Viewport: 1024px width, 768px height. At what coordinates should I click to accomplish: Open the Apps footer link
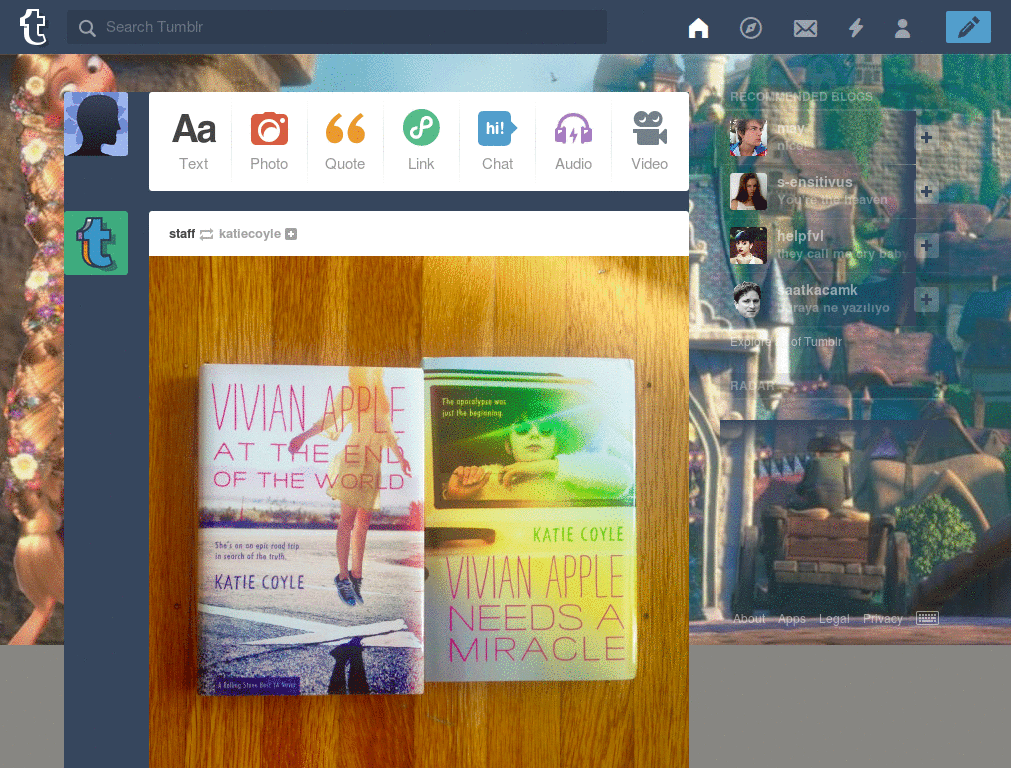coord(792,618)
